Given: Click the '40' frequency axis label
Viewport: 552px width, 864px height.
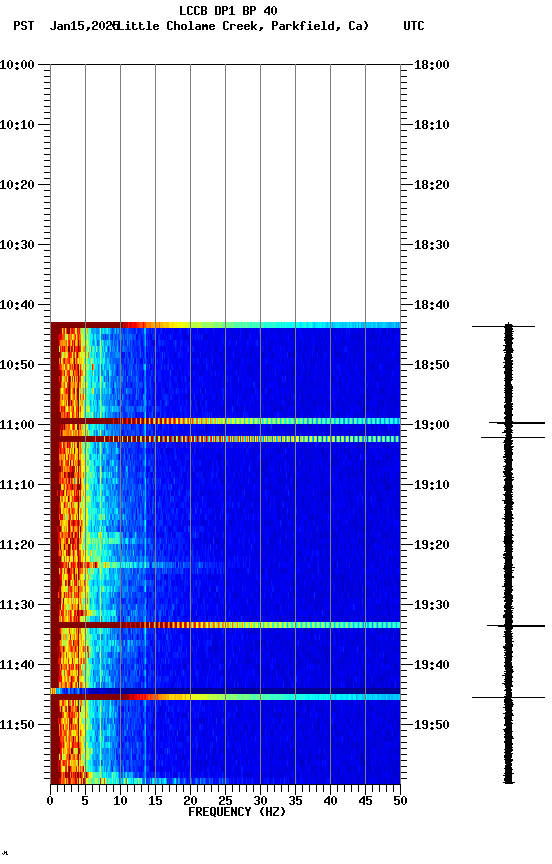Looking at the screenshot, I should pos(331,801).
